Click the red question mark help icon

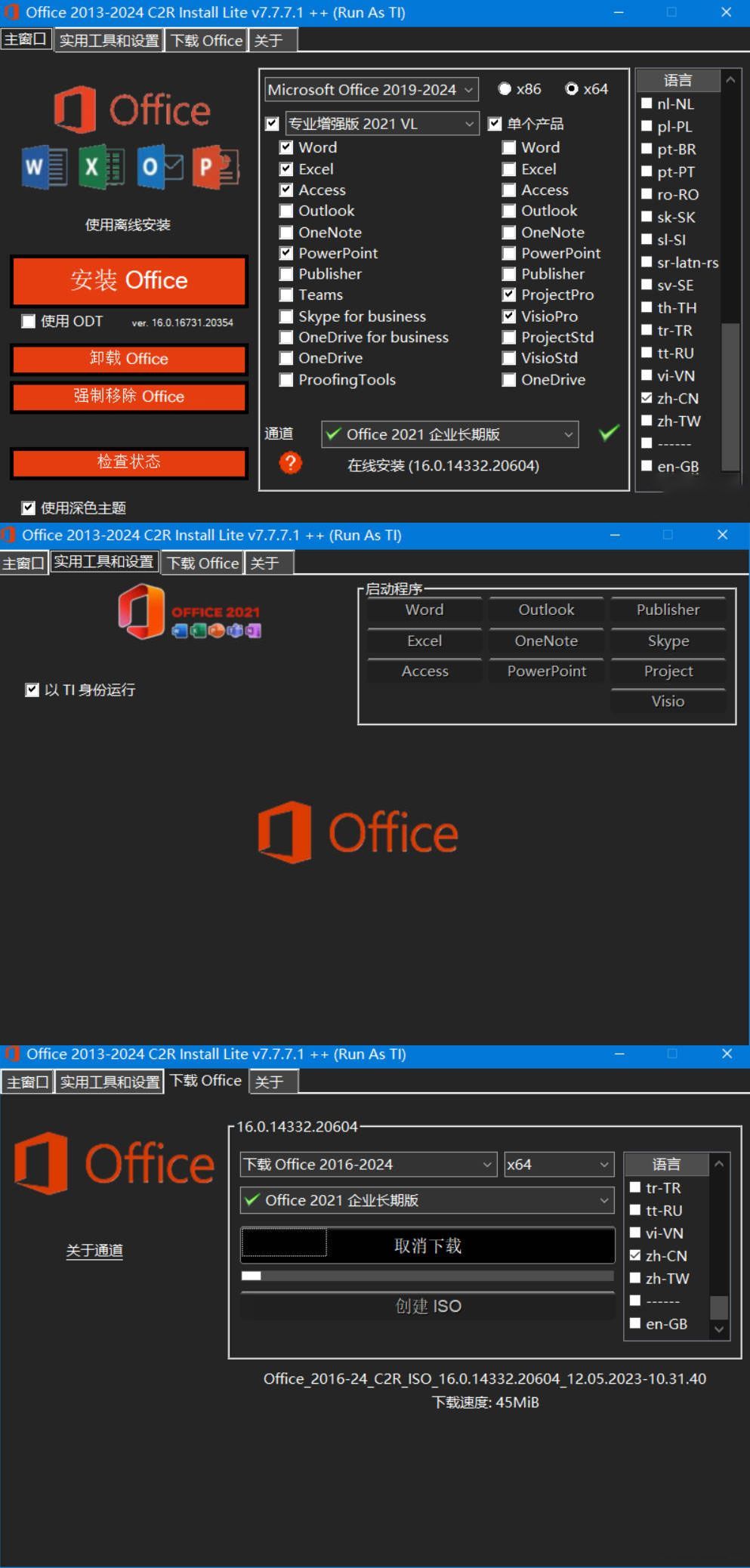click(x=290, y=463)
